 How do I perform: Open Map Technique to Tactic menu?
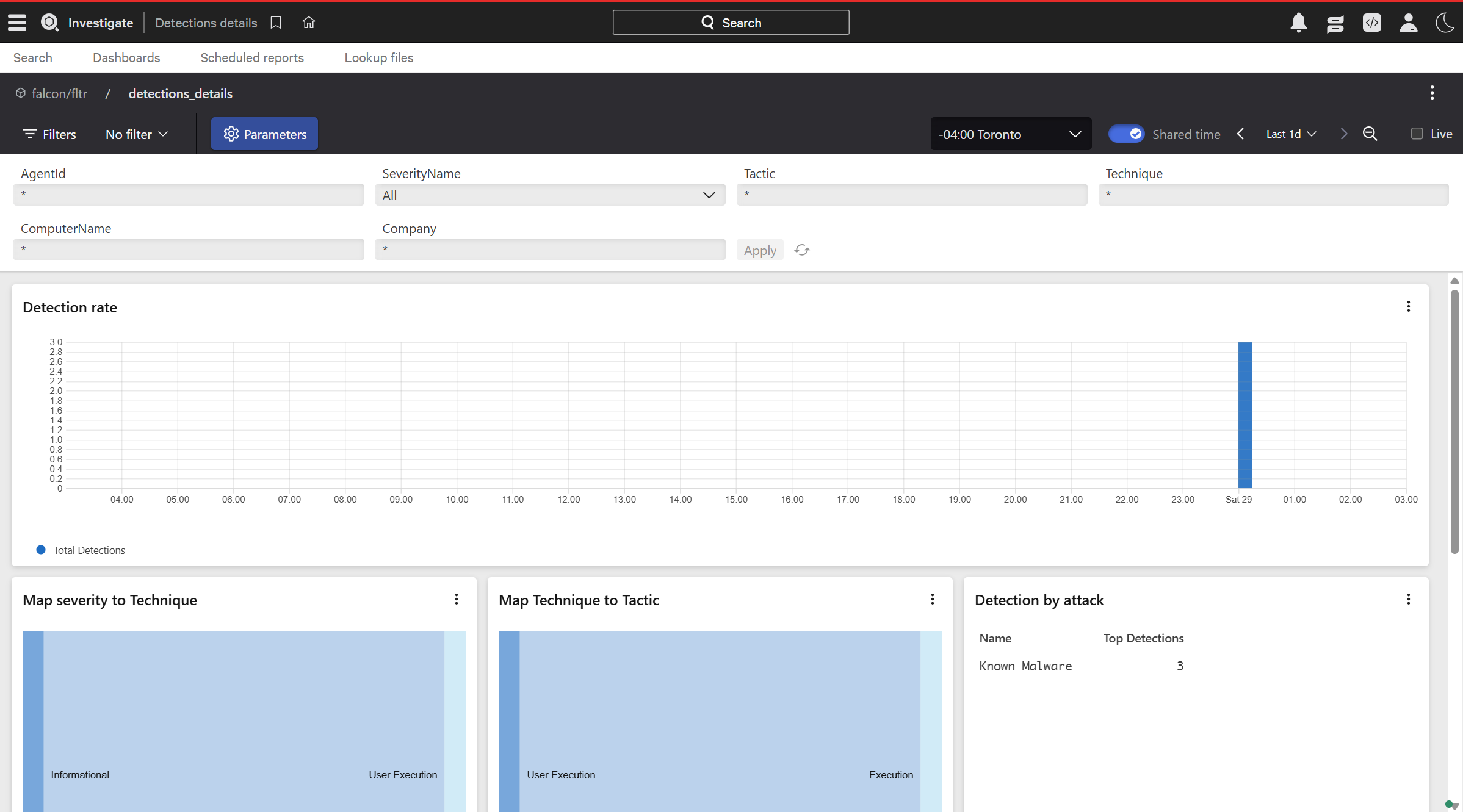pos(933,599)
